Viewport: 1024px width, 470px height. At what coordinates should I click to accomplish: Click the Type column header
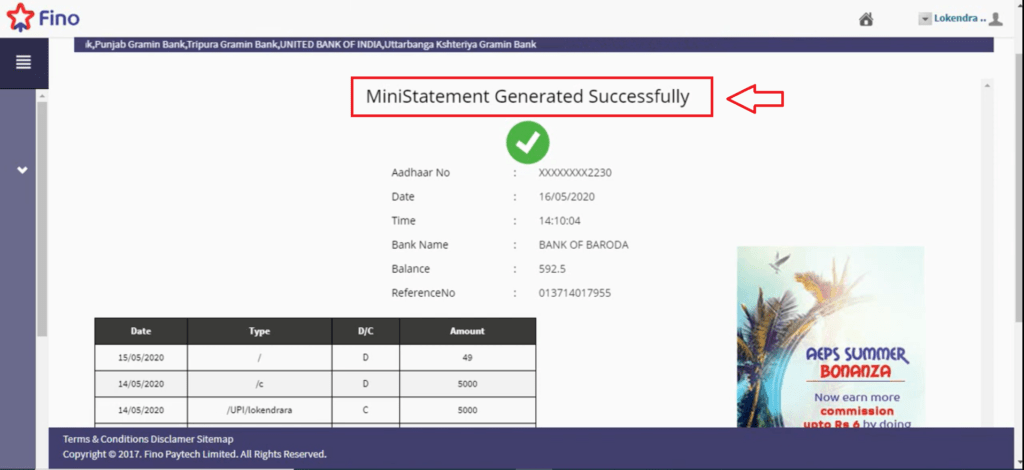click(259, 331)
